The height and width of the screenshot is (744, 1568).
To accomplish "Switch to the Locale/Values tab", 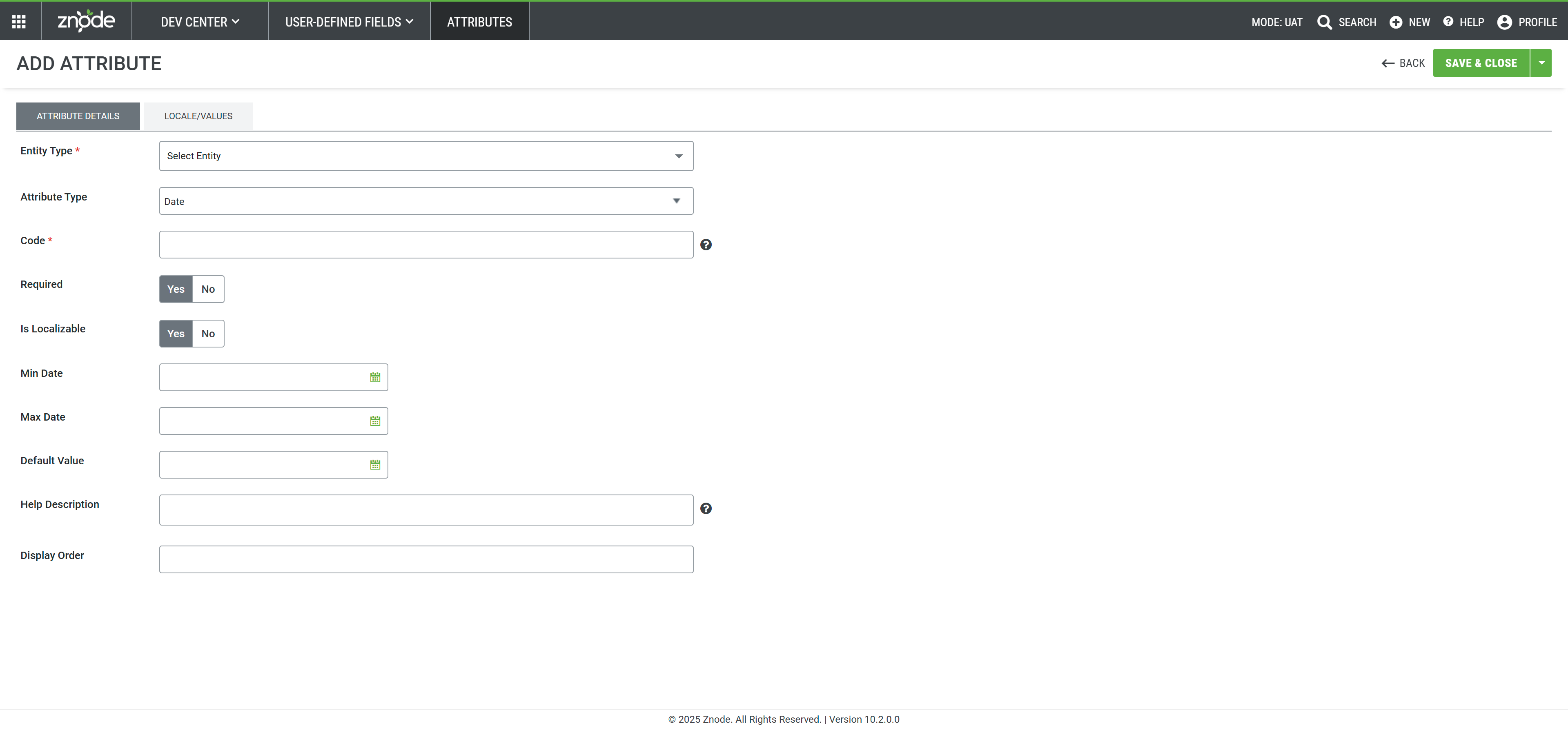I will (198, 116).
